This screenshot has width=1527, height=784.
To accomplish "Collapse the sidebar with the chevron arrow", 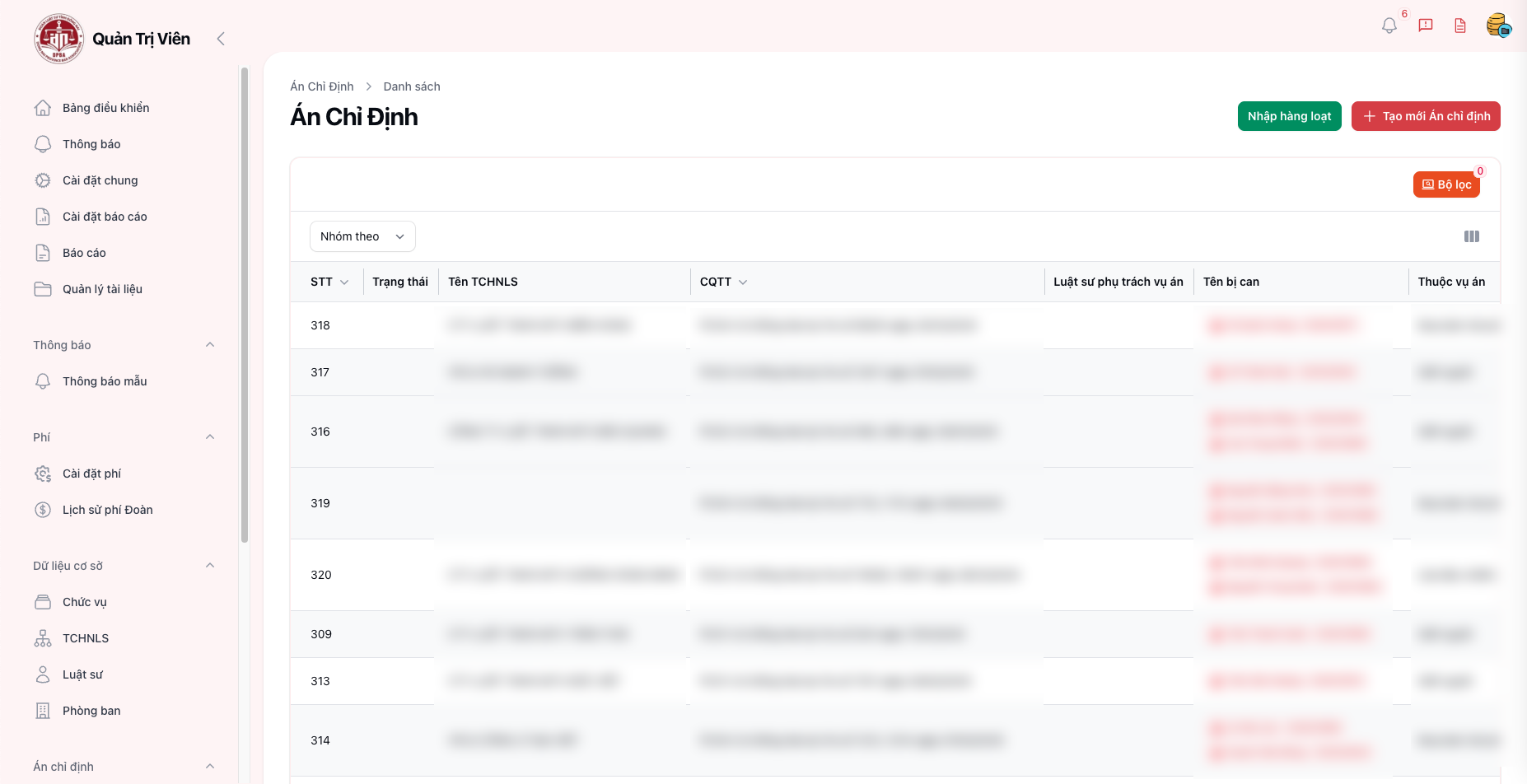I will point(221,39).
